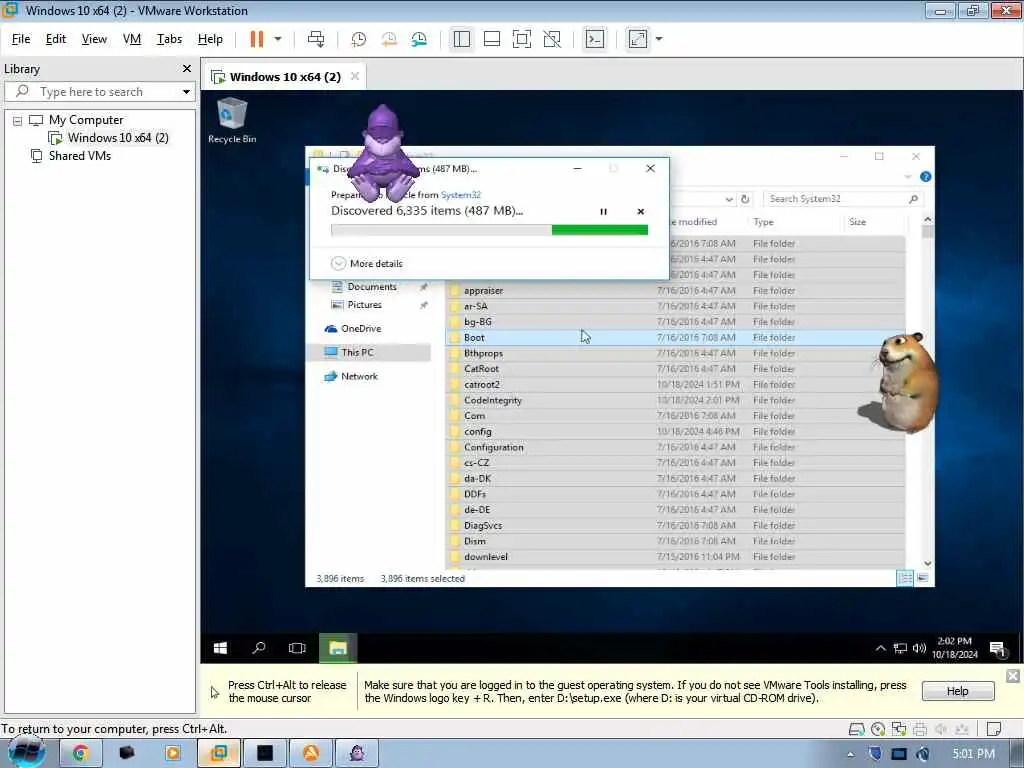Click the library search field

[98, 92]
